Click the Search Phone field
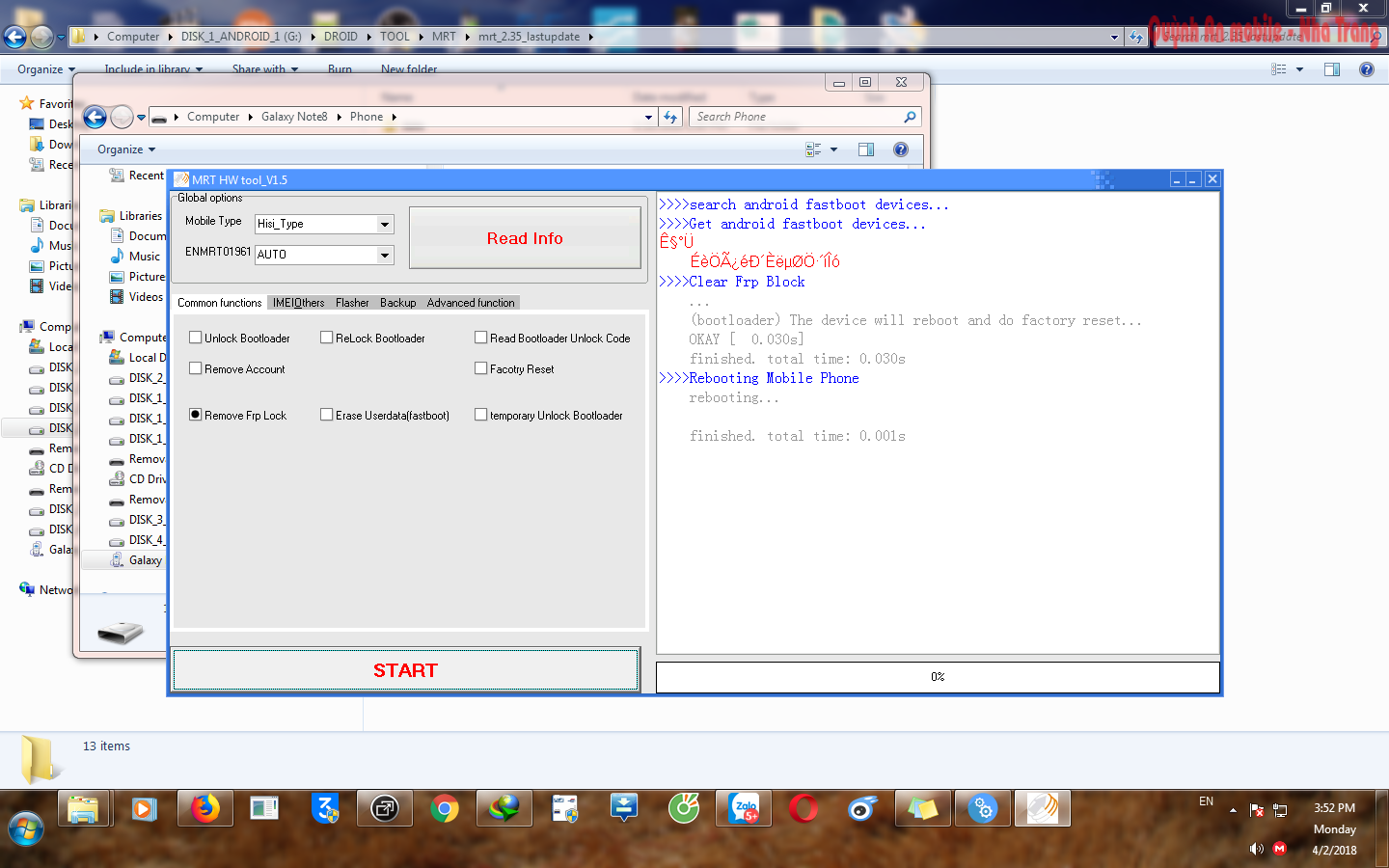 (x=796, y=117)
